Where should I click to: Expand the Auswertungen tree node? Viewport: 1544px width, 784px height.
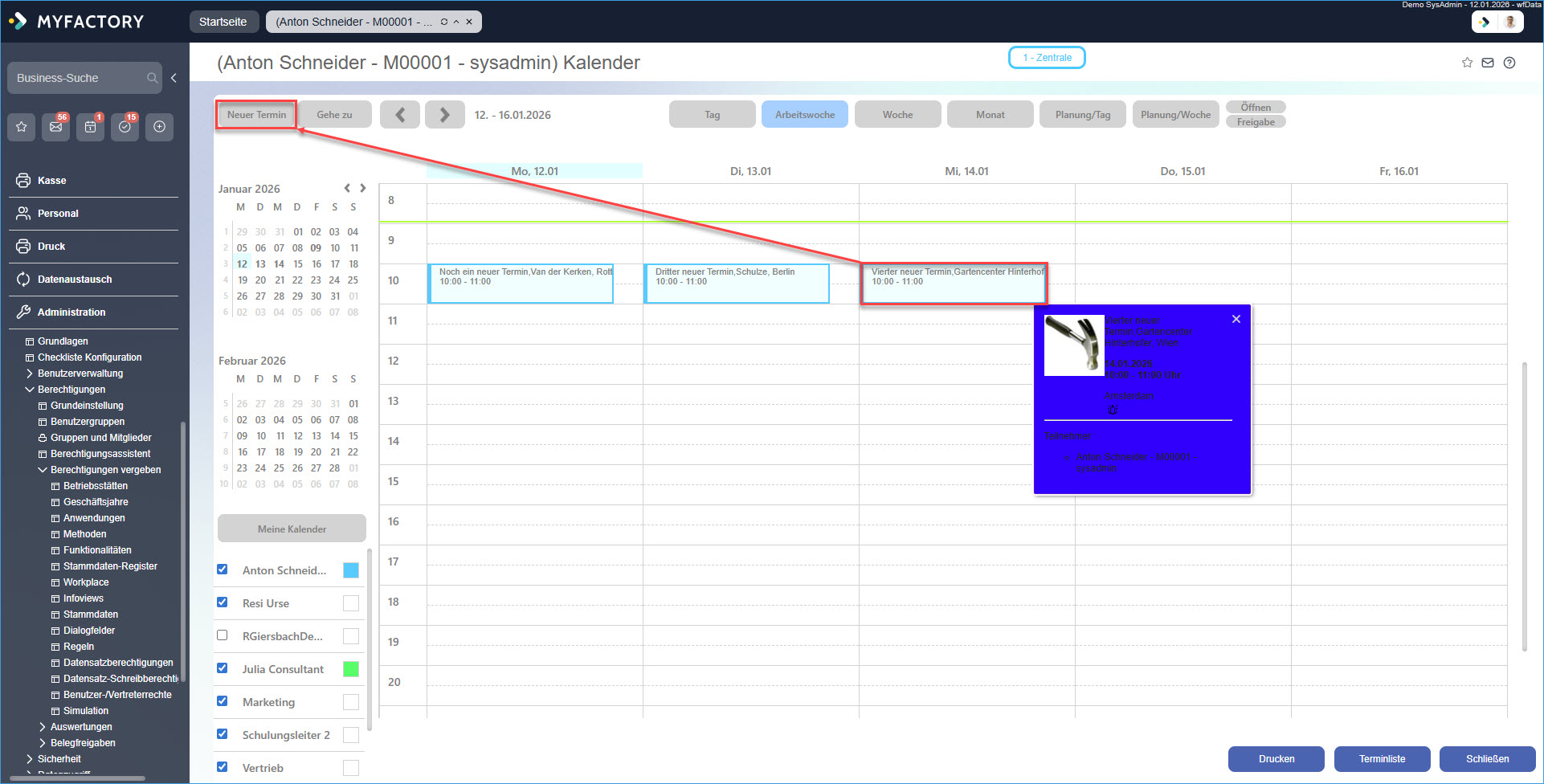[x=43, y=727]
